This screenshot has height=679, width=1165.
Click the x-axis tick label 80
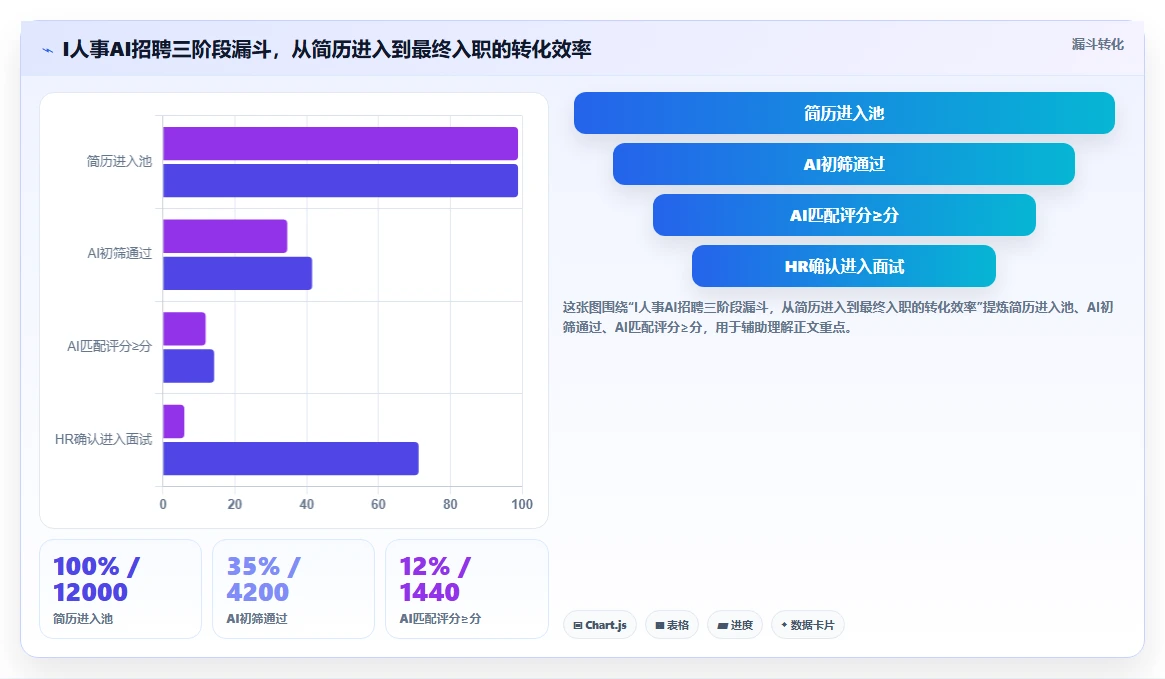tap(450, 504)
